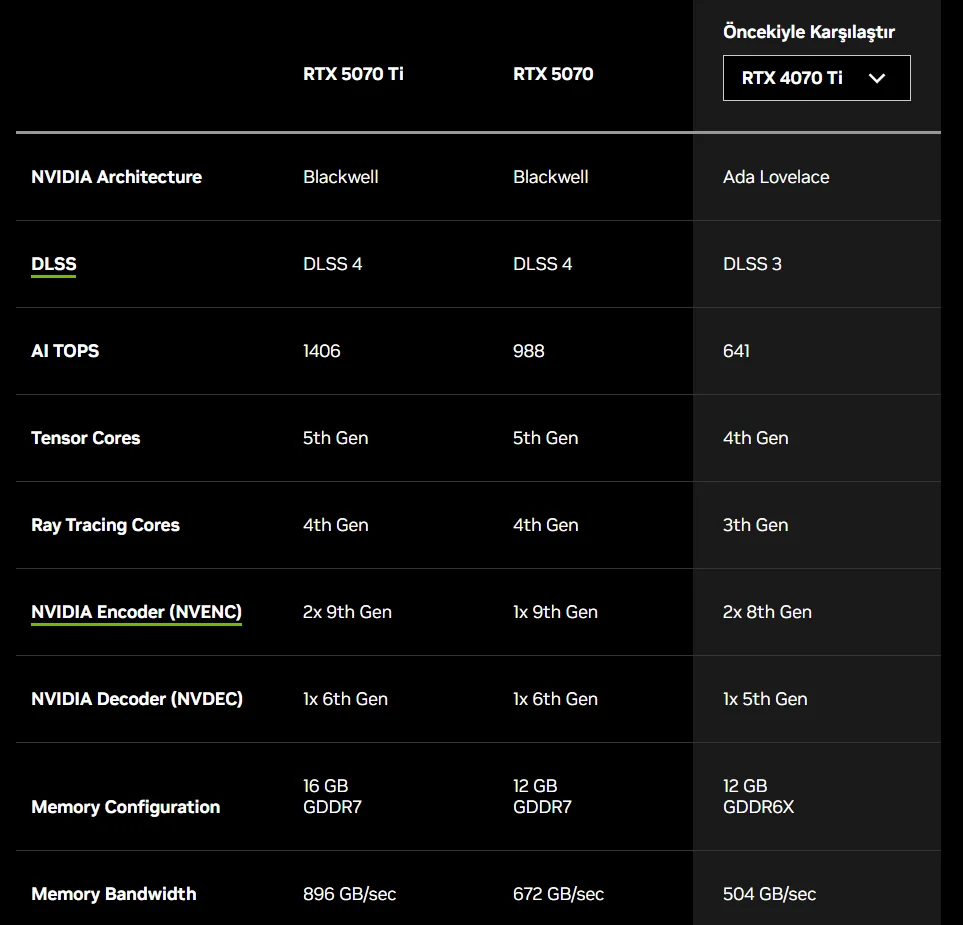Click the NVIDIA Architecture row label
The image size is (963, 925).
tap(116, 177)
